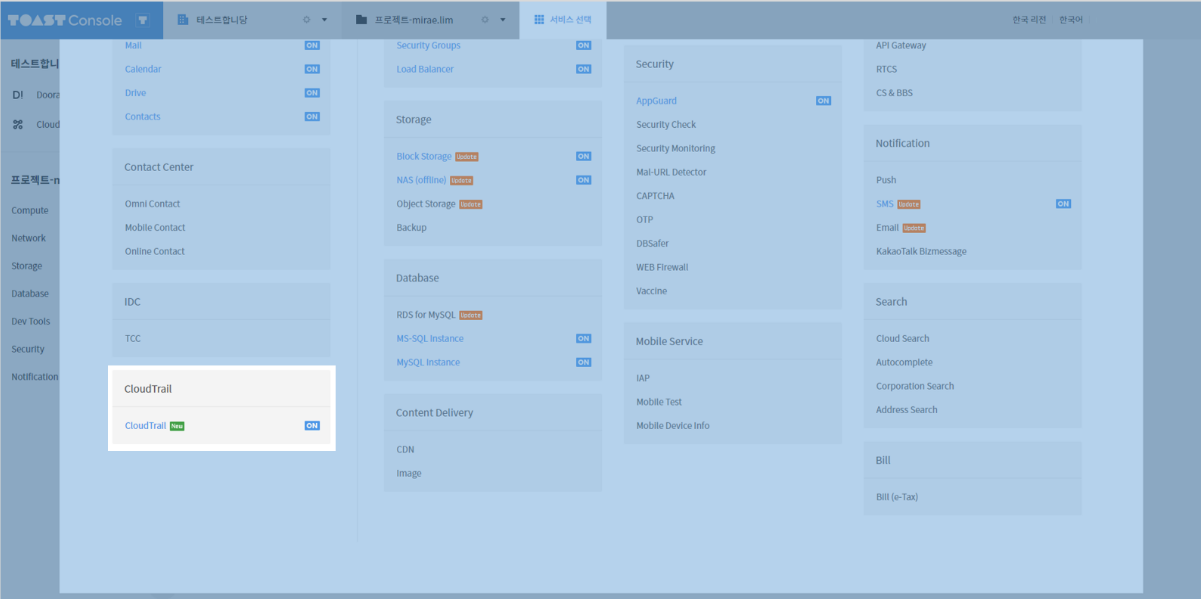Open Mobile Contact service
Viewport: 1201px width, 599px height.
point(155,228)
